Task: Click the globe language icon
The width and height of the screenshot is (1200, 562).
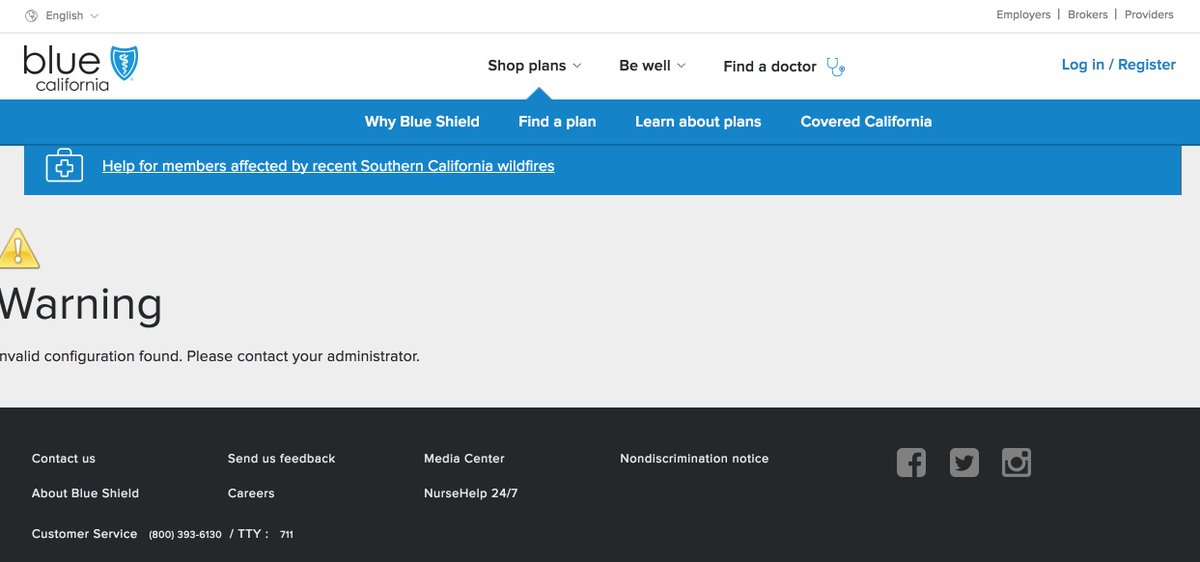Action: 31,16
